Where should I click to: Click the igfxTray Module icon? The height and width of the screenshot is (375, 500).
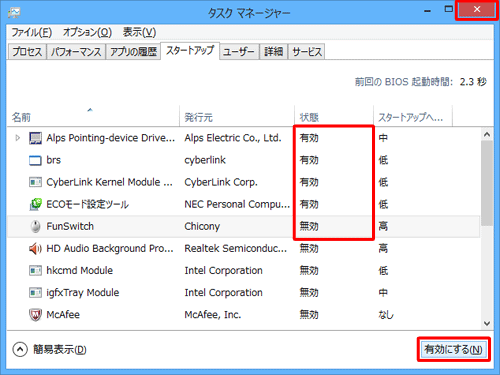(x=35, y=293)
